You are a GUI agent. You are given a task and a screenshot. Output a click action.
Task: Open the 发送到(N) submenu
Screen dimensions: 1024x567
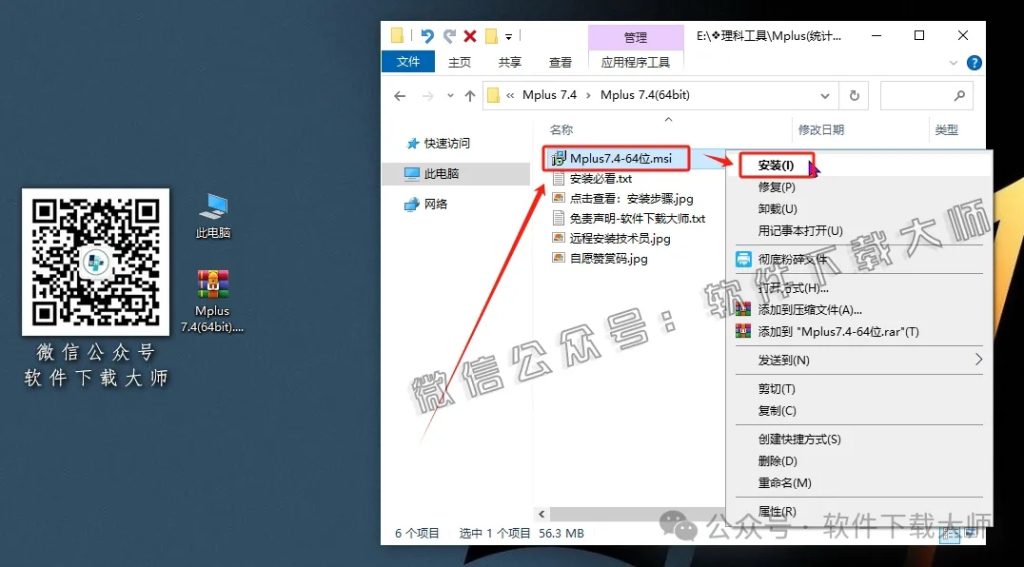tap(859, 360)
